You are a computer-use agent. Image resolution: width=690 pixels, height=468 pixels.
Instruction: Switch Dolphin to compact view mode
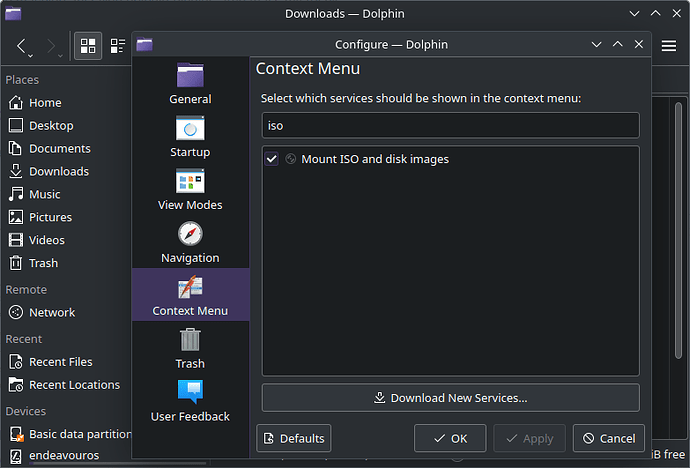tap(117, 46)
